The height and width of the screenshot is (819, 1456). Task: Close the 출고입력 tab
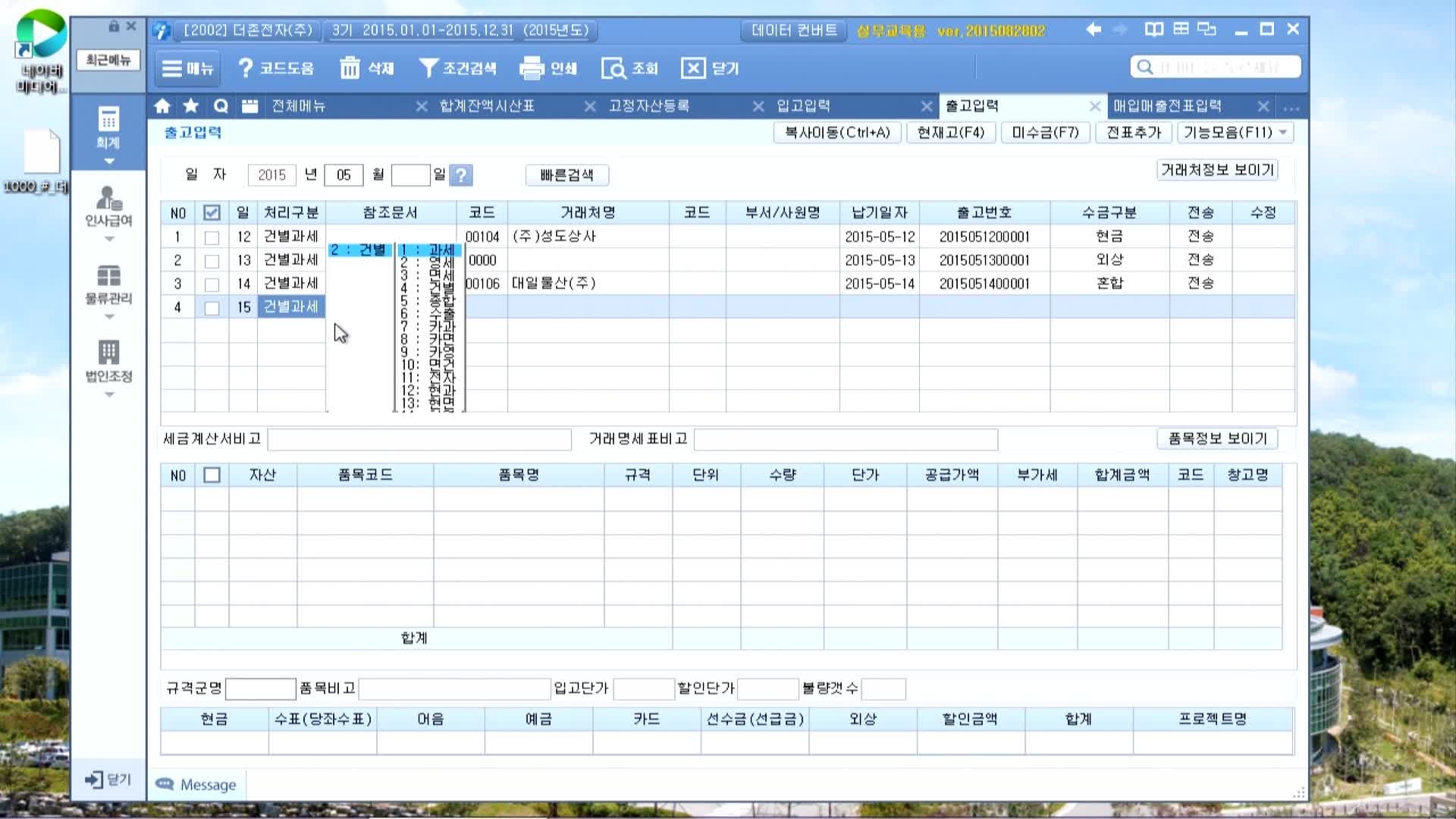[1094, 107]
